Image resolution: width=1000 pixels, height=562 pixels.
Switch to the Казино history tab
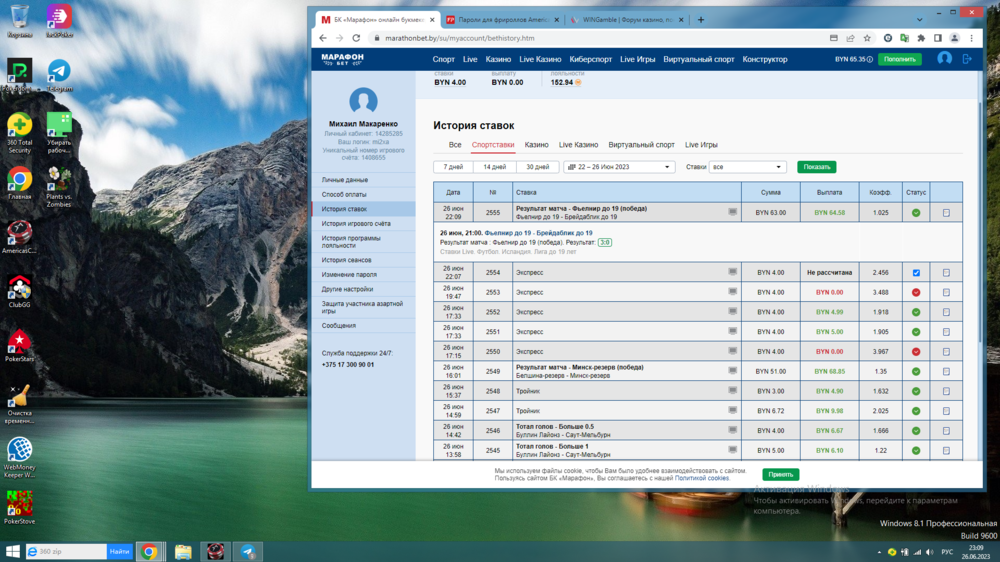click(x=536, y=145)
